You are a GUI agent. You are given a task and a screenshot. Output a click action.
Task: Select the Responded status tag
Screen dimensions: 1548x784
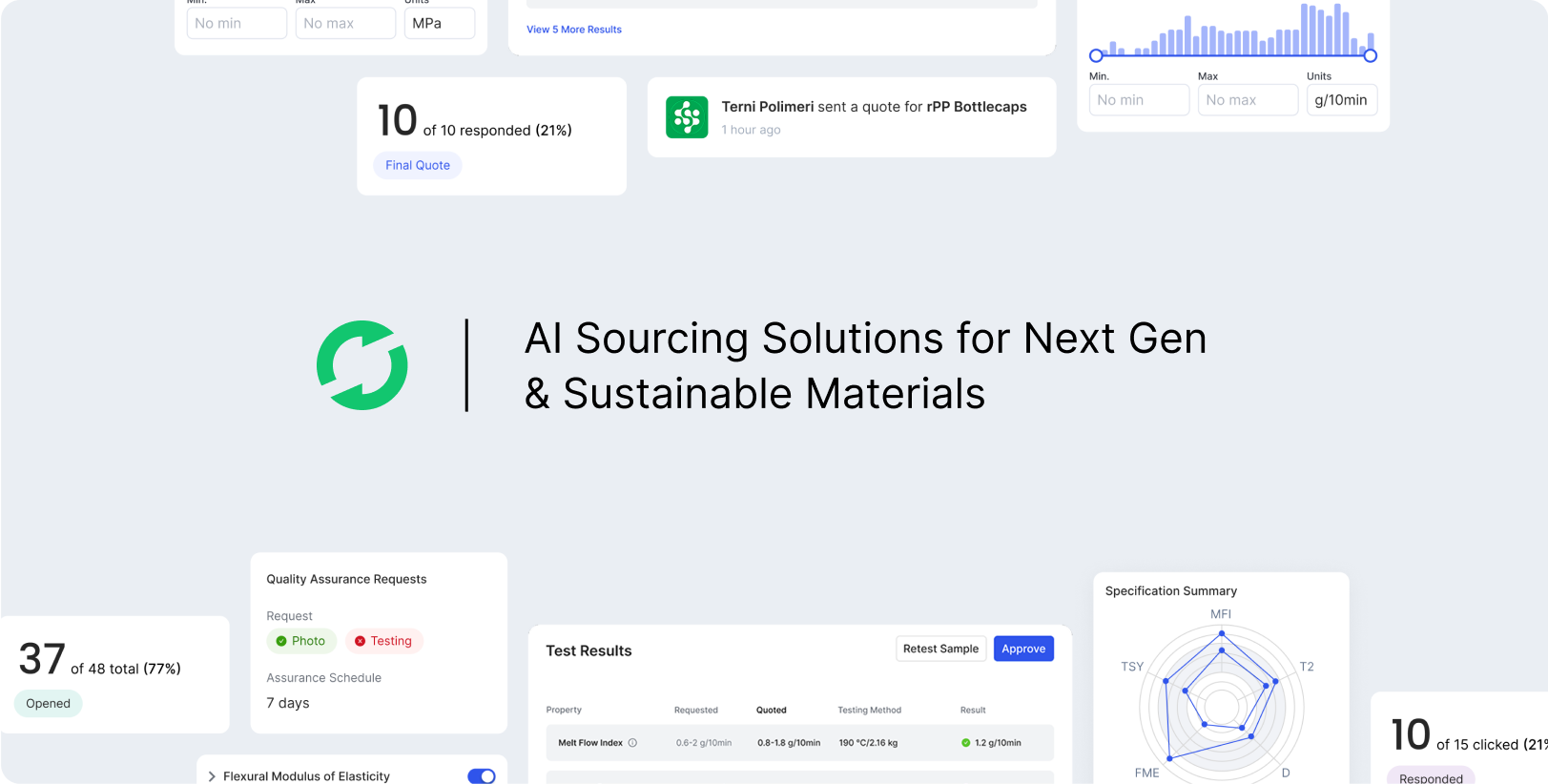tap(1431, 776)
